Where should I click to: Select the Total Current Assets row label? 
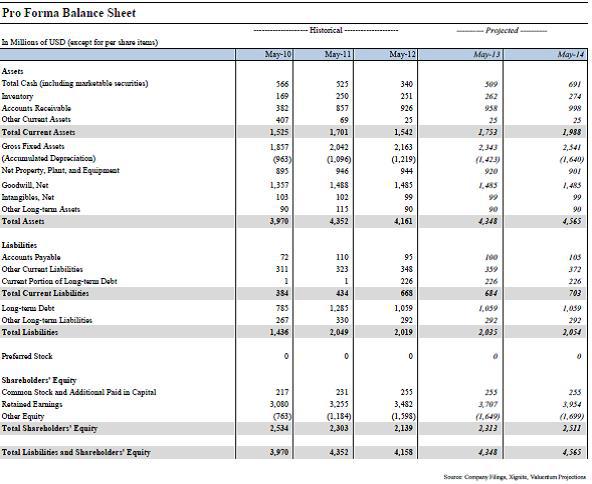click(38, 132)
